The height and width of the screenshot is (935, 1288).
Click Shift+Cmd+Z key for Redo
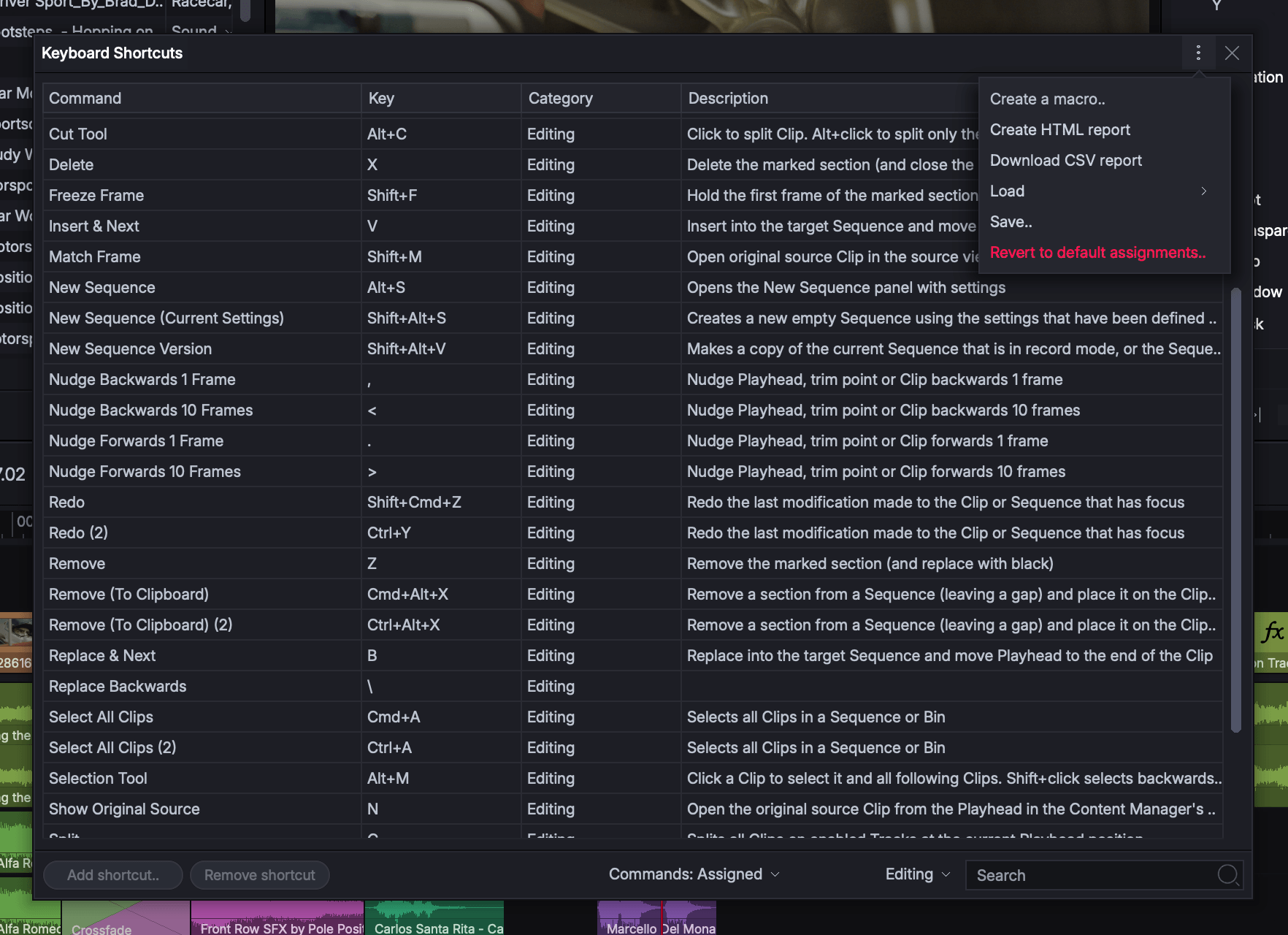441,502
